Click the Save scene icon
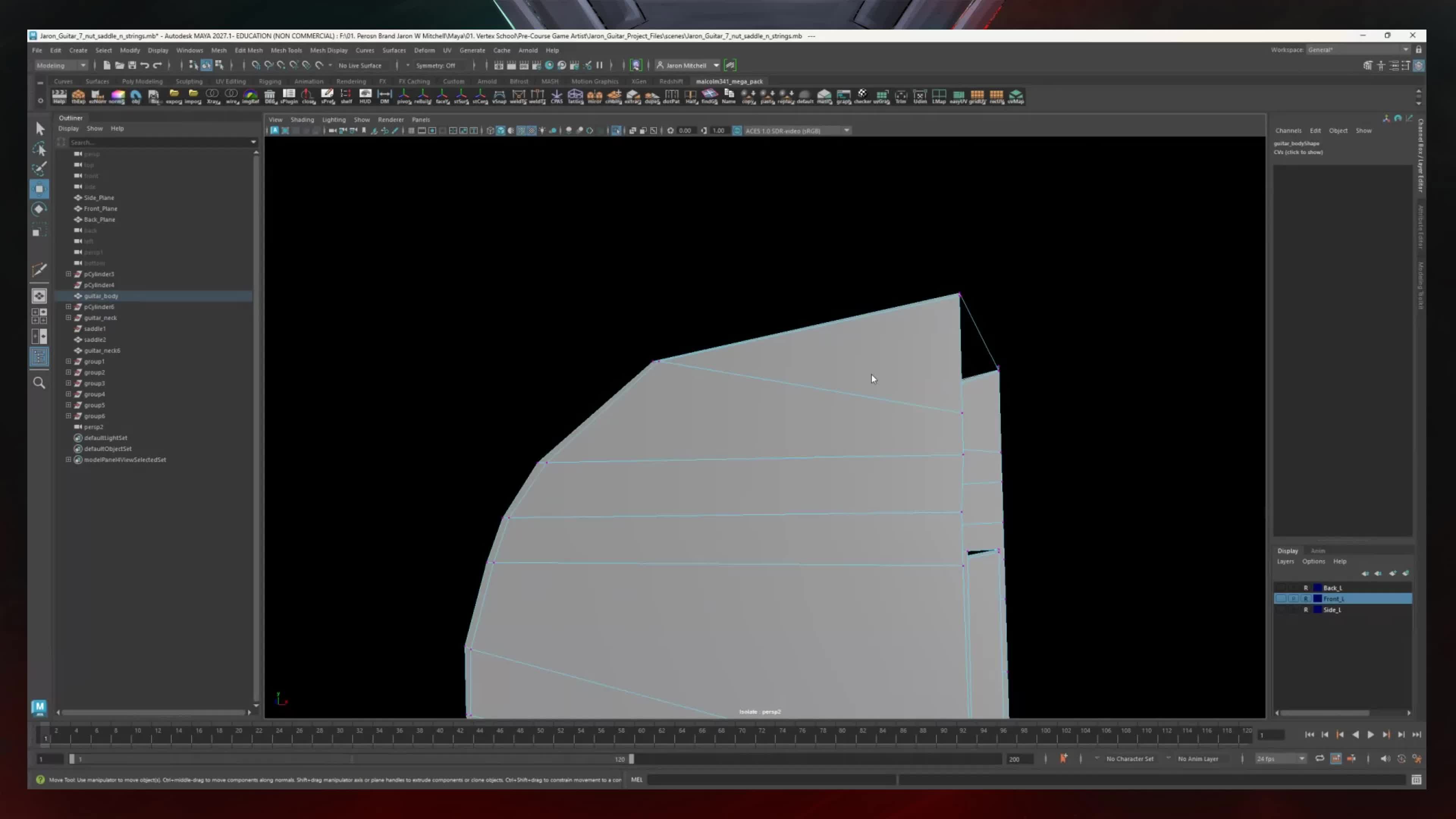 [x=132, y=66]
